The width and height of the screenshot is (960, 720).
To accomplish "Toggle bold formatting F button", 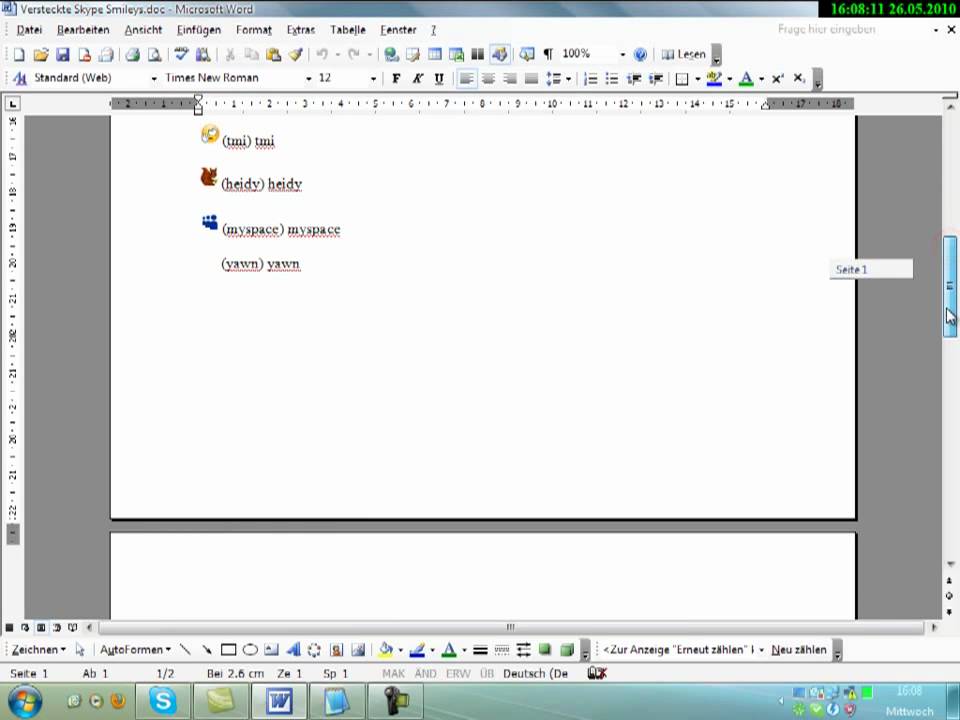I will 396,78.
